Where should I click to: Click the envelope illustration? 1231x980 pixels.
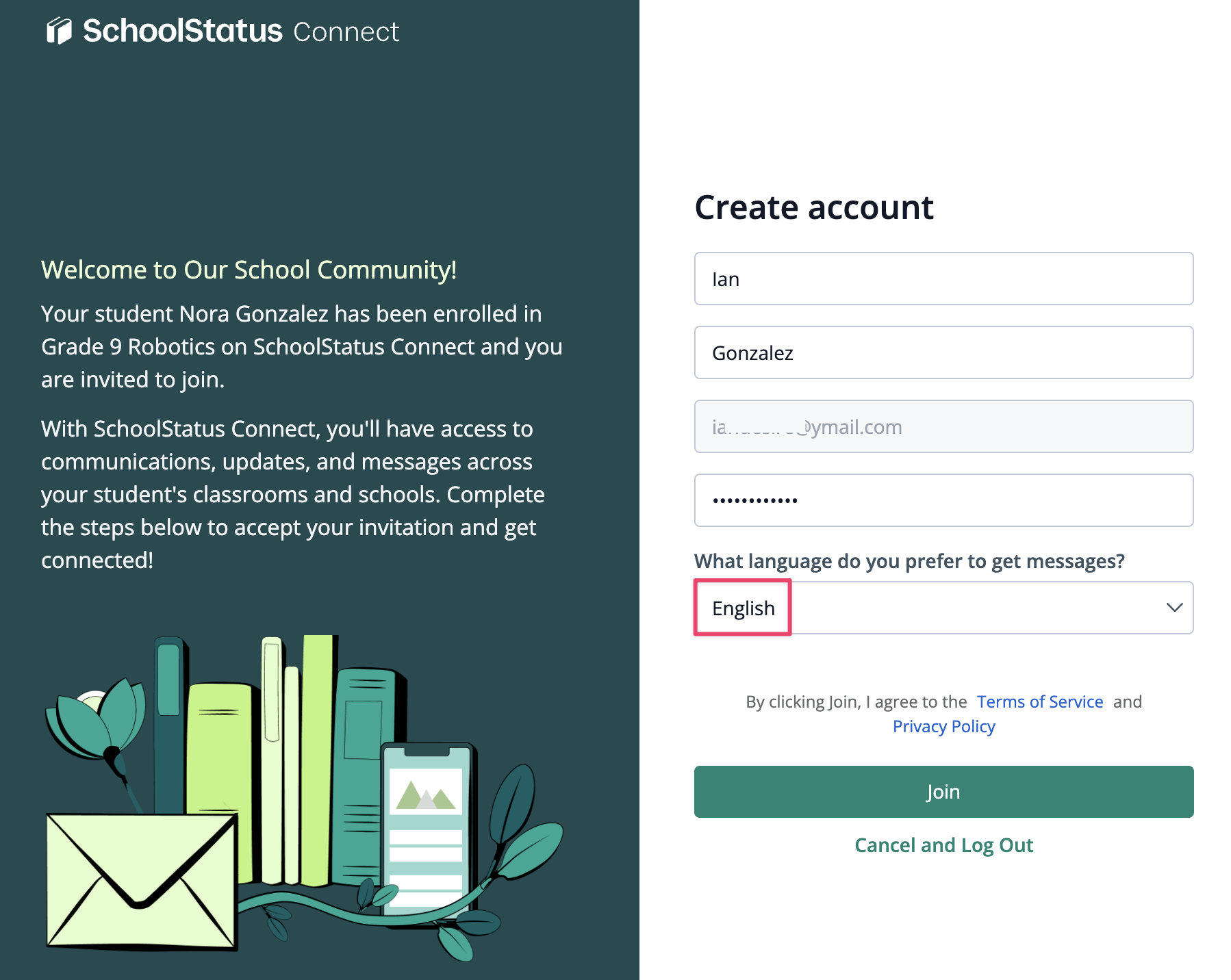coord(142,881)
